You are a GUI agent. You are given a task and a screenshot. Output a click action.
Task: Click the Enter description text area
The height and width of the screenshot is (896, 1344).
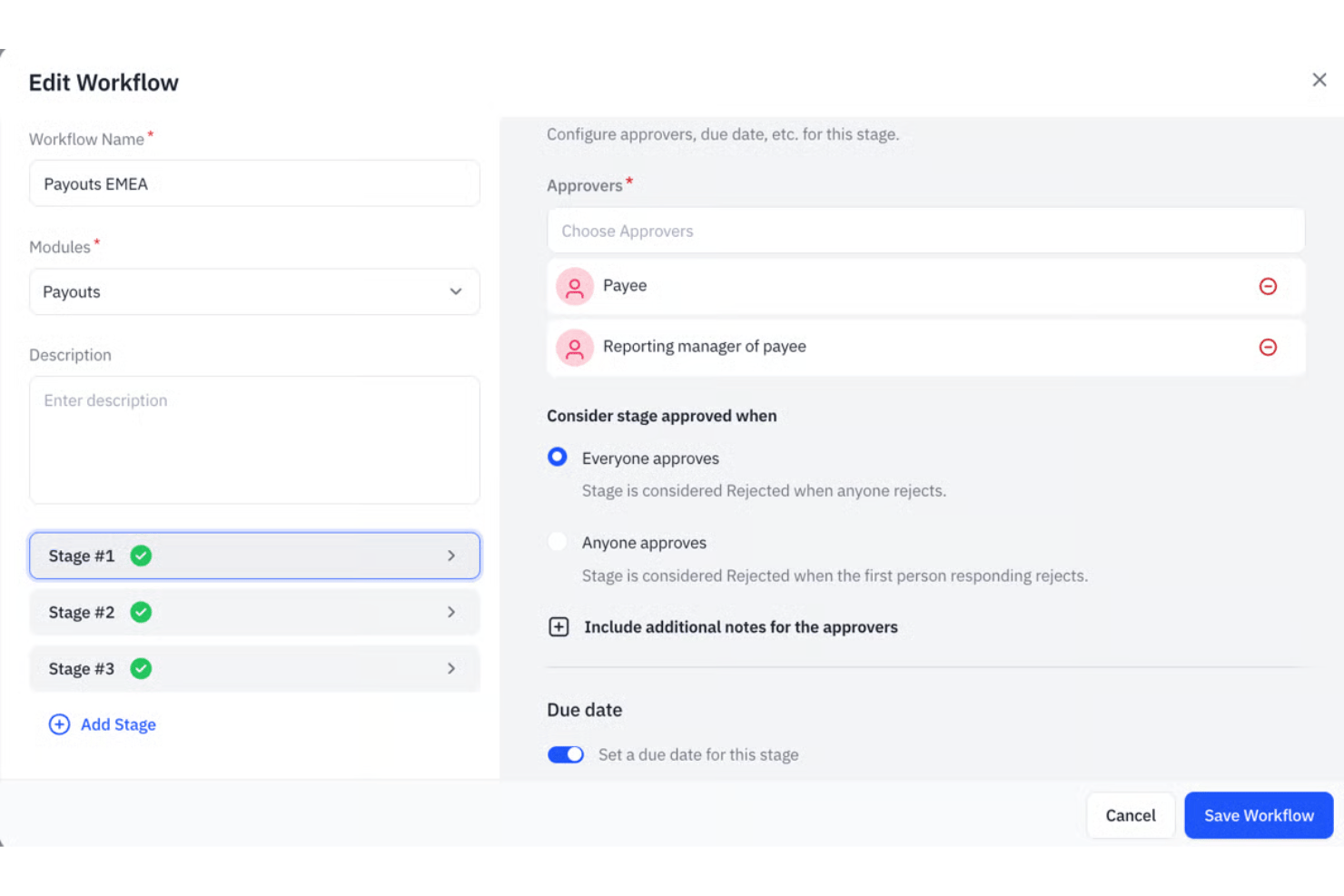tap(254, 440)
